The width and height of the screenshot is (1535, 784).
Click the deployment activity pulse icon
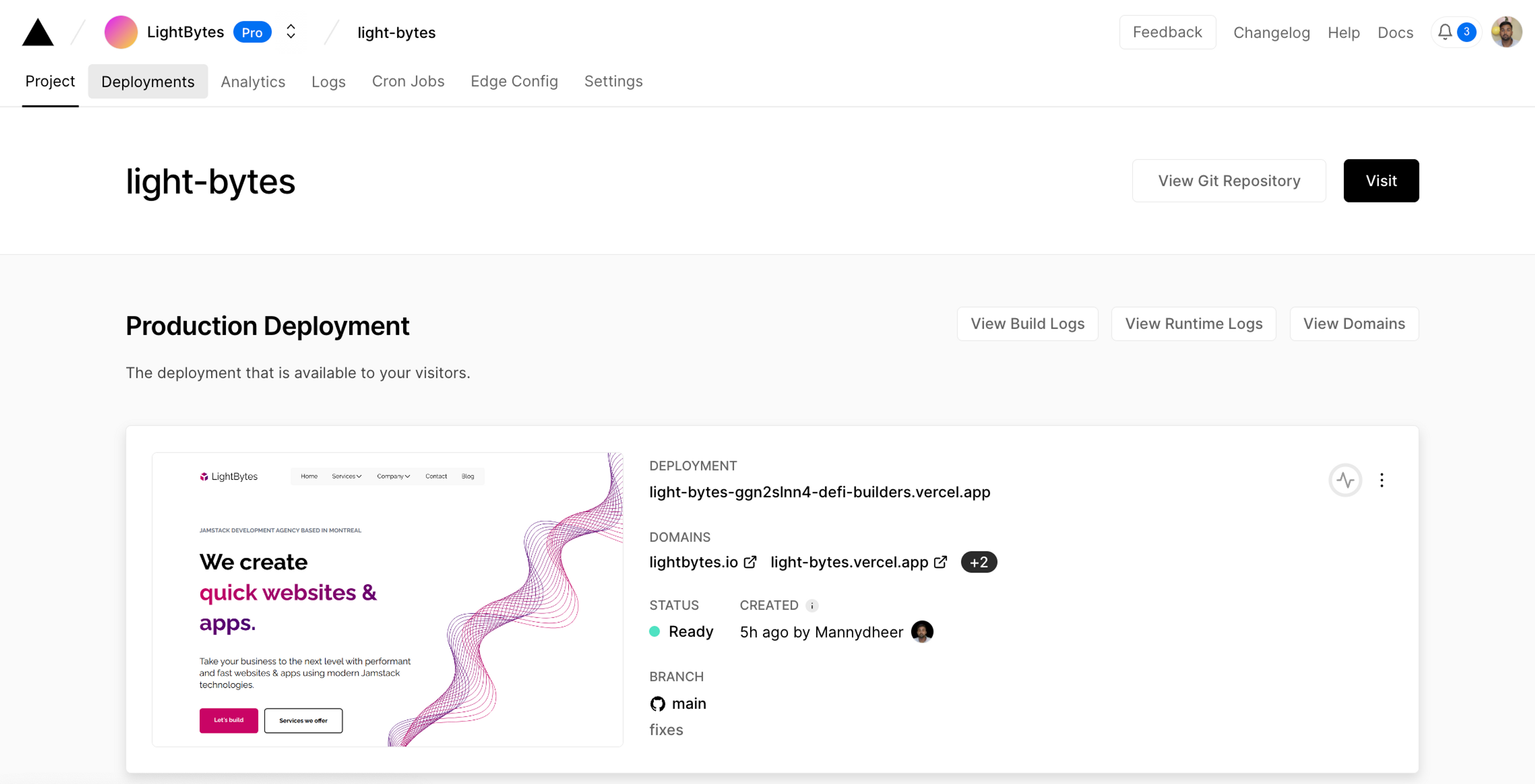tap(1345, 480)
